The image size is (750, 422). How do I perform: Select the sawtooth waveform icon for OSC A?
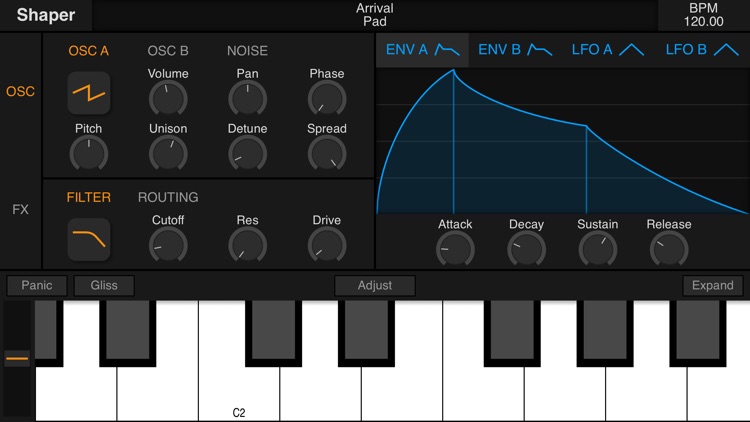(88, 93)
